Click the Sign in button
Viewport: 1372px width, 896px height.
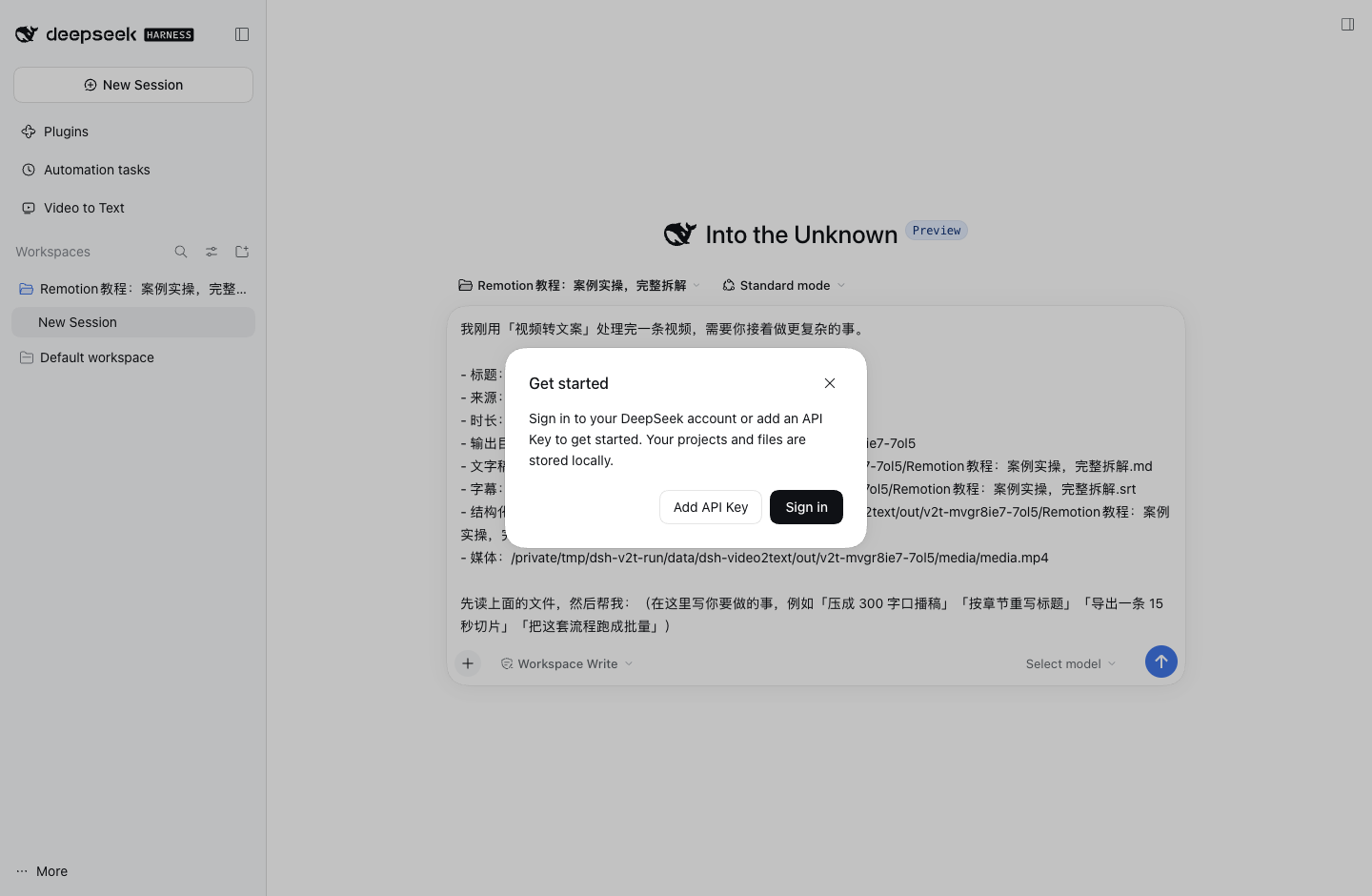(x=806, y=507)
